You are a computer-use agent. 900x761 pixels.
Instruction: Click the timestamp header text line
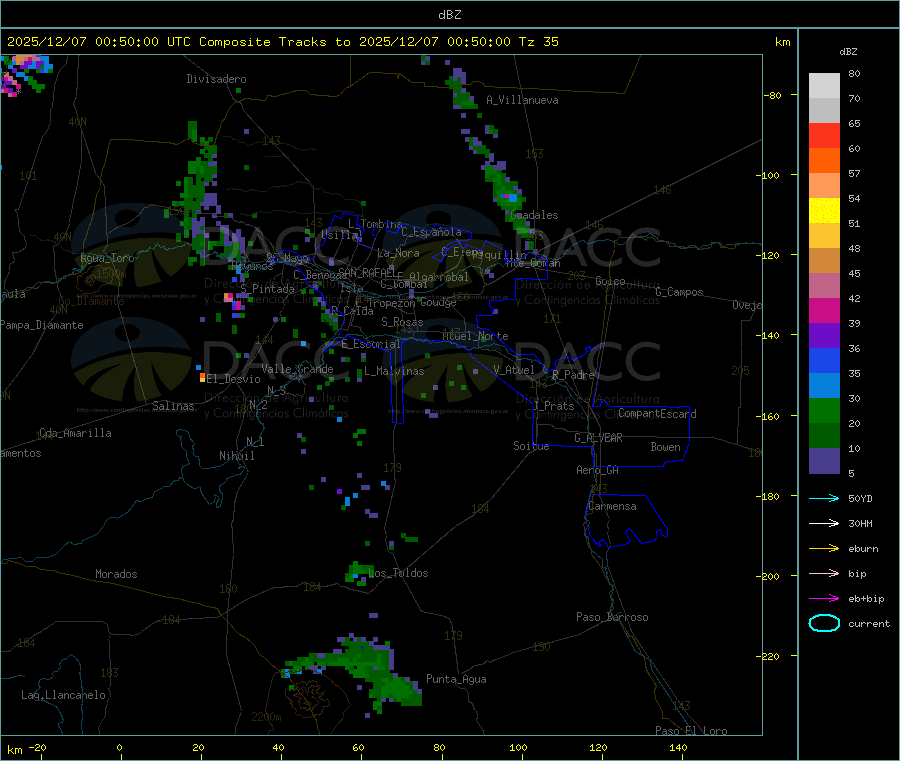pyautogui.click(x=282, y=42)
